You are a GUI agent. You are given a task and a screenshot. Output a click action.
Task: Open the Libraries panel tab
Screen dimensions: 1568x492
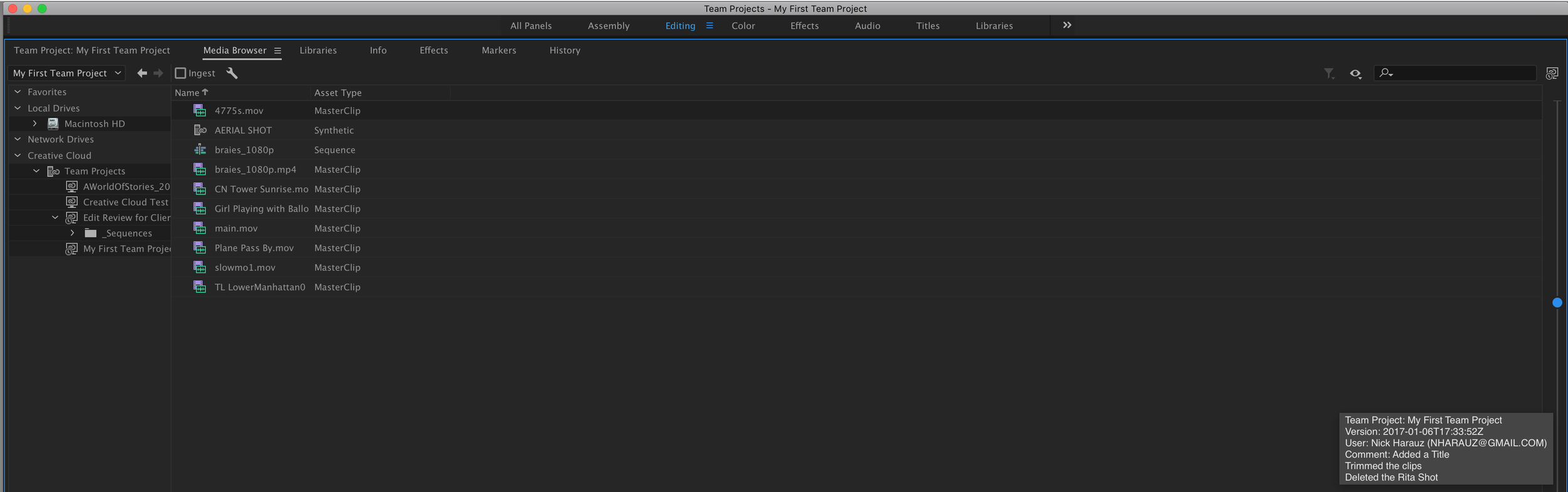pos(318,50)
